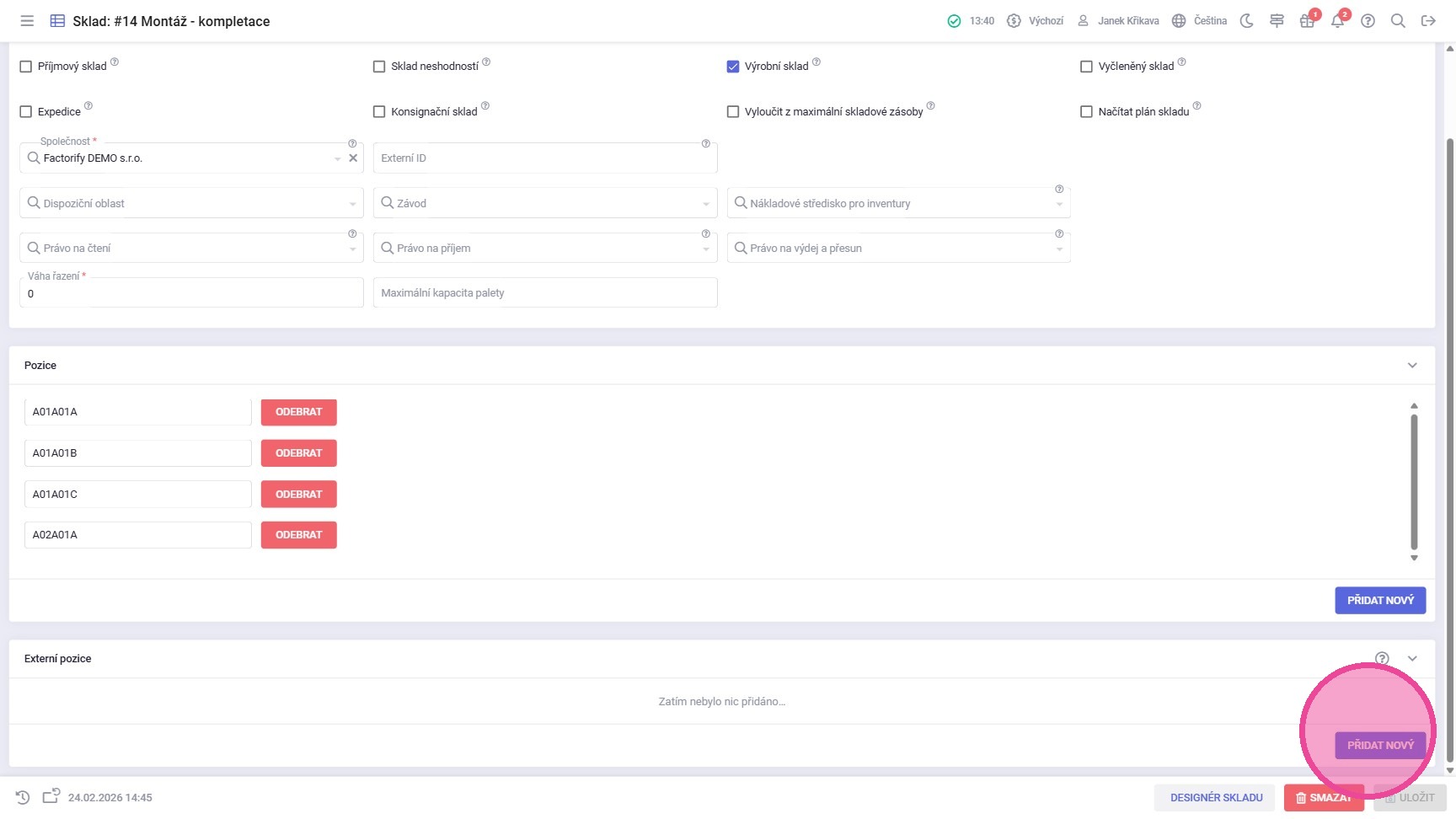Open change history clock icon
This screenshot has width=1456, height=819.
pos(23,797)
